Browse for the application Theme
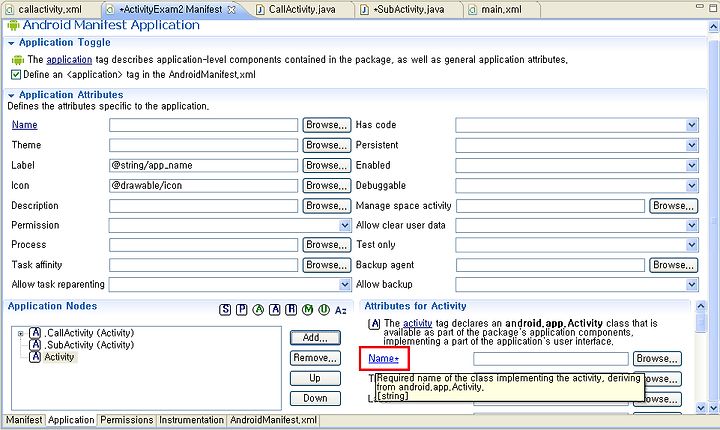720x430 pixels. coord(326,145)
